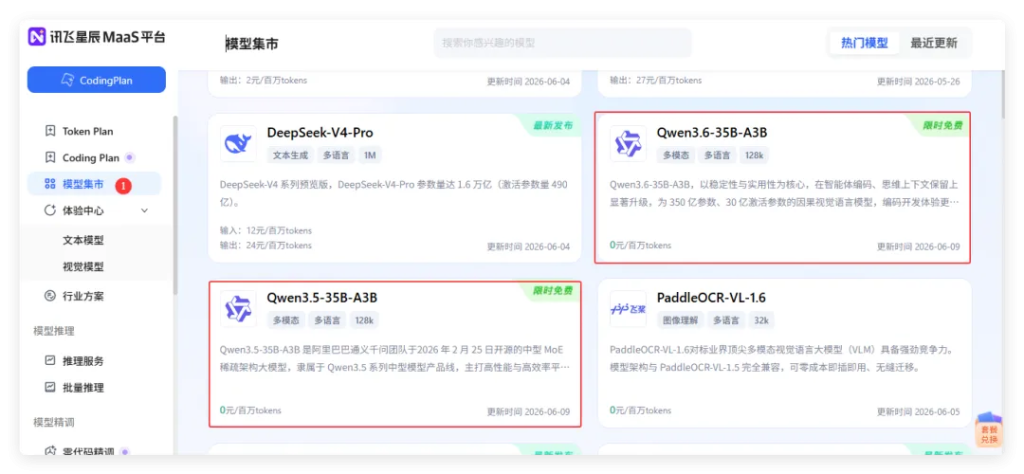Click the Qwen3.5-35B-A3B model logo
The image size is (1024, 474).
238,309
